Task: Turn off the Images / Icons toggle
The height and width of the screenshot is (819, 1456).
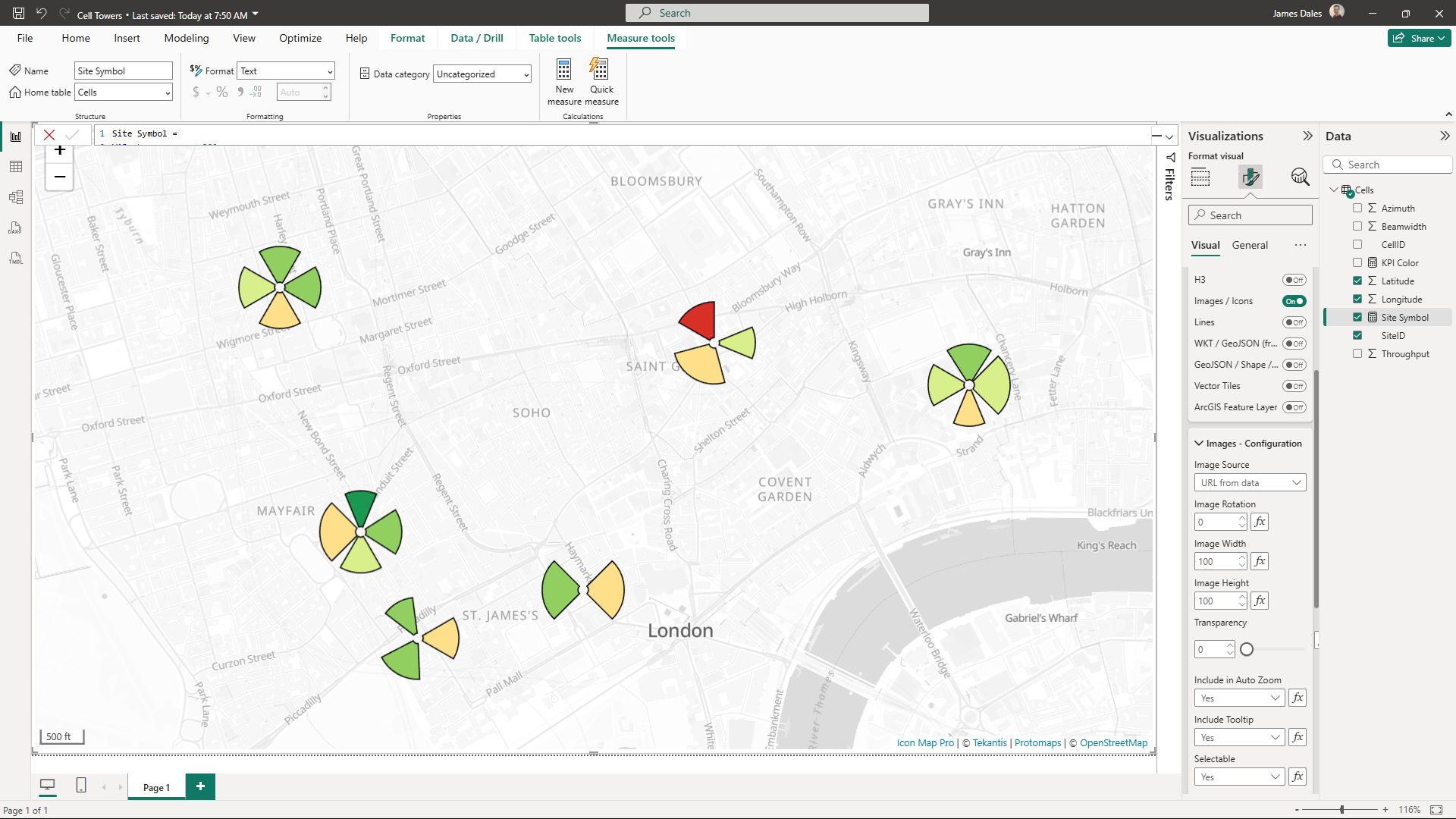Action: (x=1294, y=301)
